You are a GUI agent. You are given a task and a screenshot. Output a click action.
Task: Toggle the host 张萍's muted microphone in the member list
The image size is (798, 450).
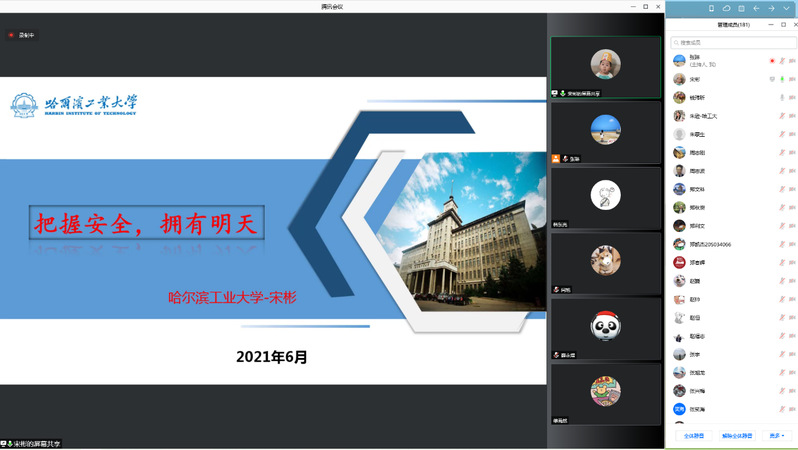click(782, 61)
